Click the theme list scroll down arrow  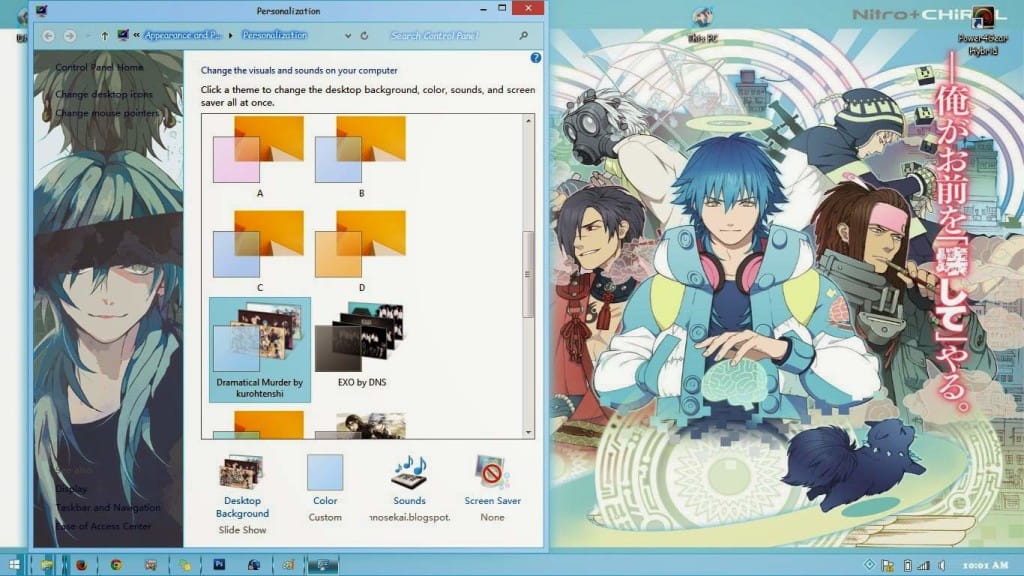point(528,432)
